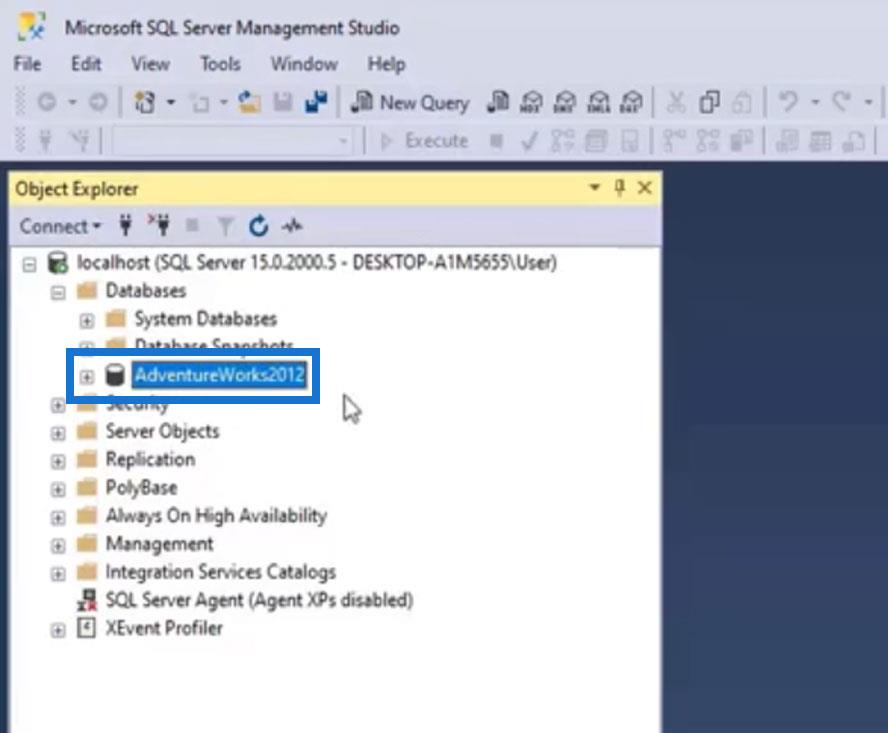Viewport: 888px width, 733px height.
Task: Expand the PolyBase folder
Action: point(58,489)
